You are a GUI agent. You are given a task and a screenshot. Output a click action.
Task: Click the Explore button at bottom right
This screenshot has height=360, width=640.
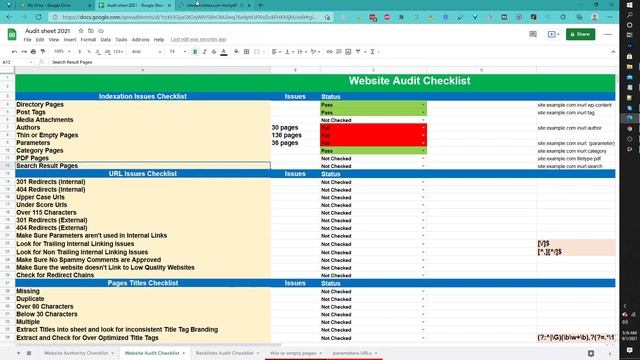[x=591, y=353]
